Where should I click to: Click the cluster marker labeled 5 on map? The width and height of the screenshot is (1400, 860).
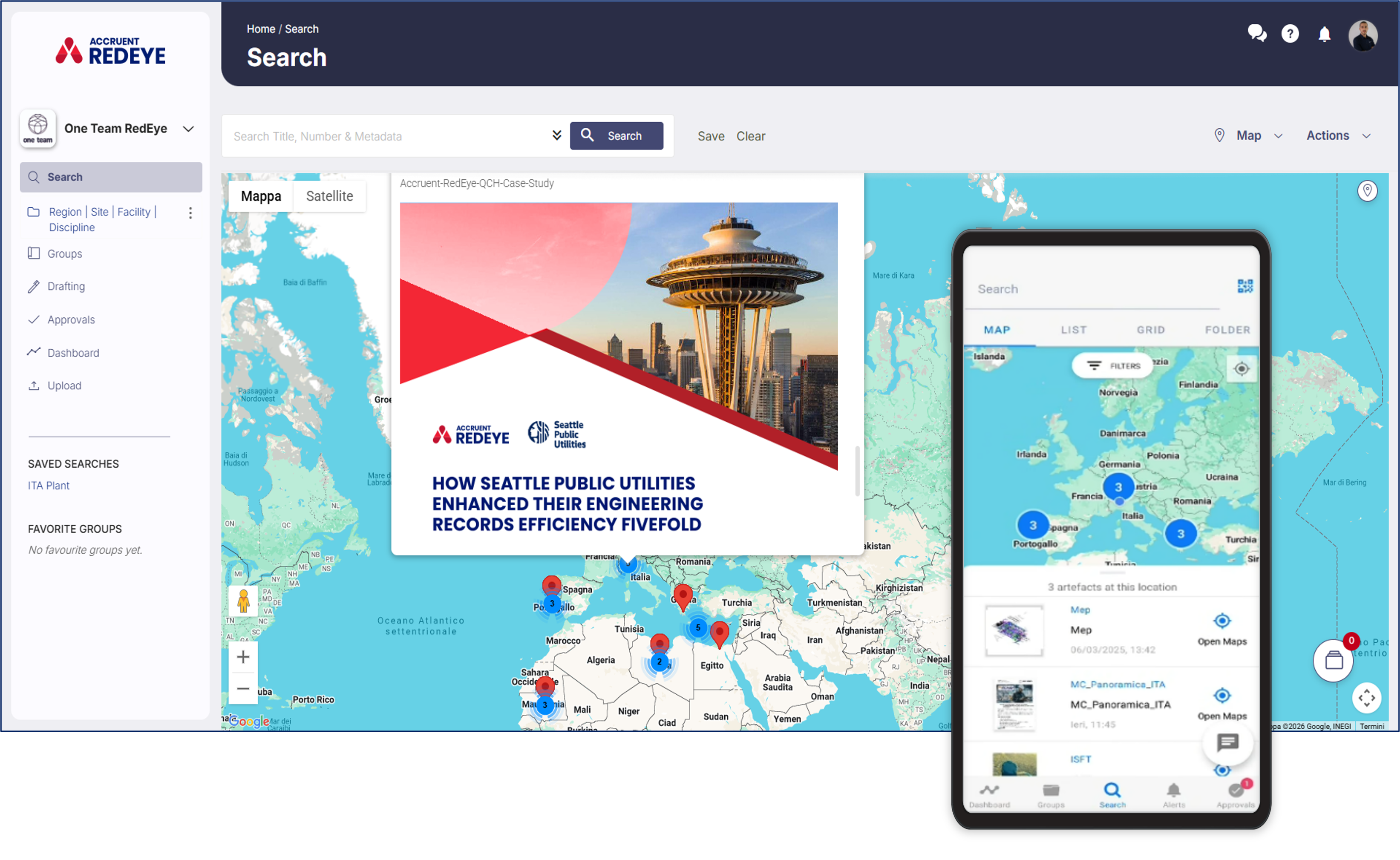click(x=697, y=627)
